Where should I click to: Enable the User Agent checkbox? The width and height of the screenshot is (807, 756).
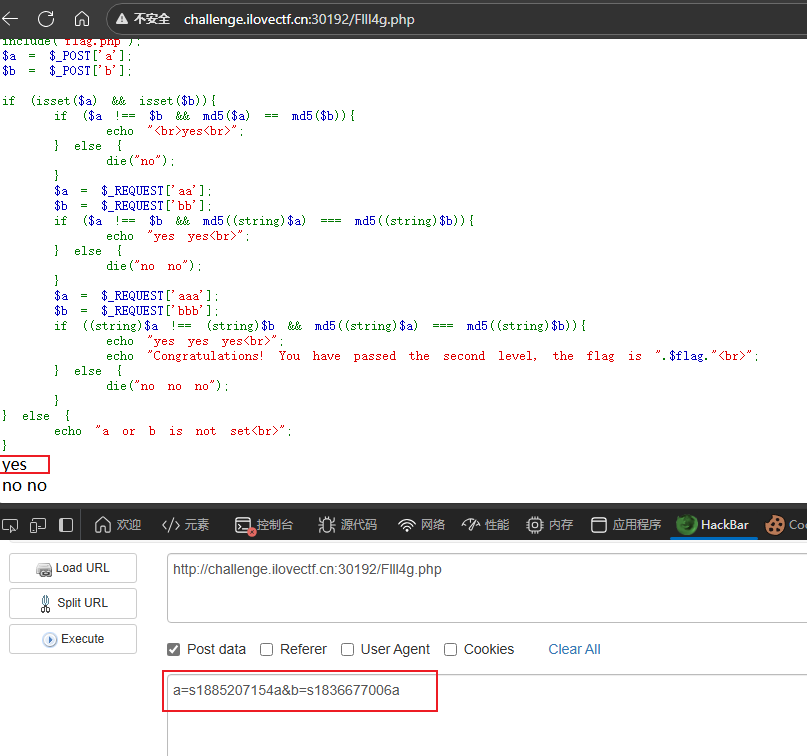347,649
